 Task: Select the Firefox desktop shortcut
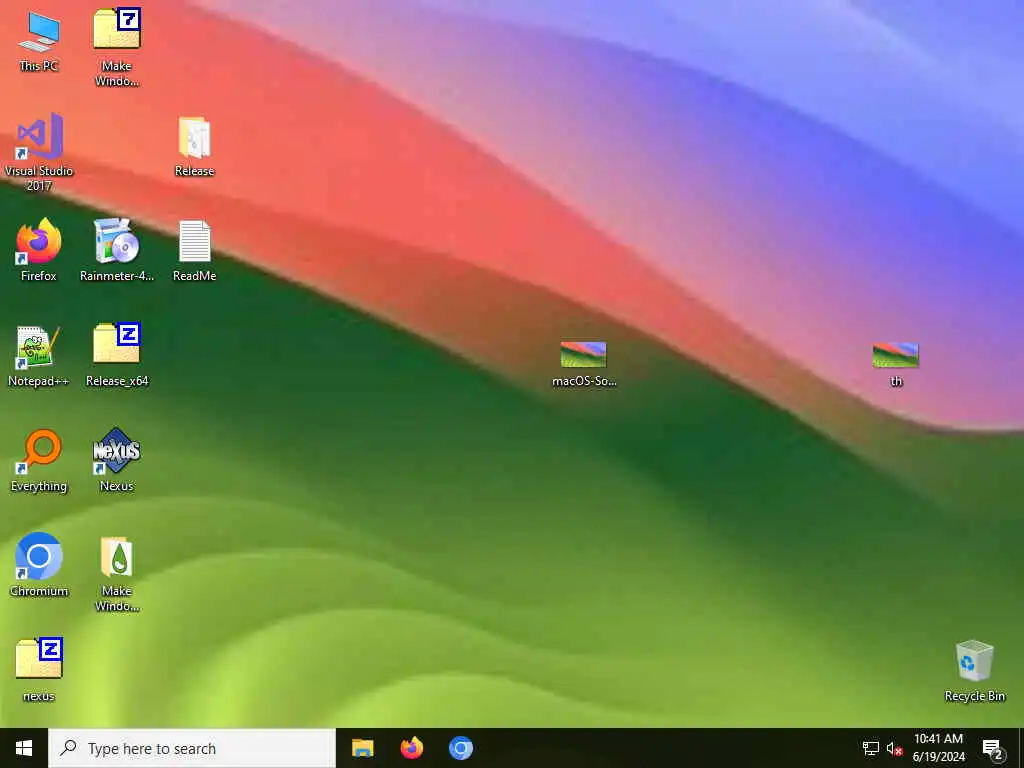coord(39,250)
